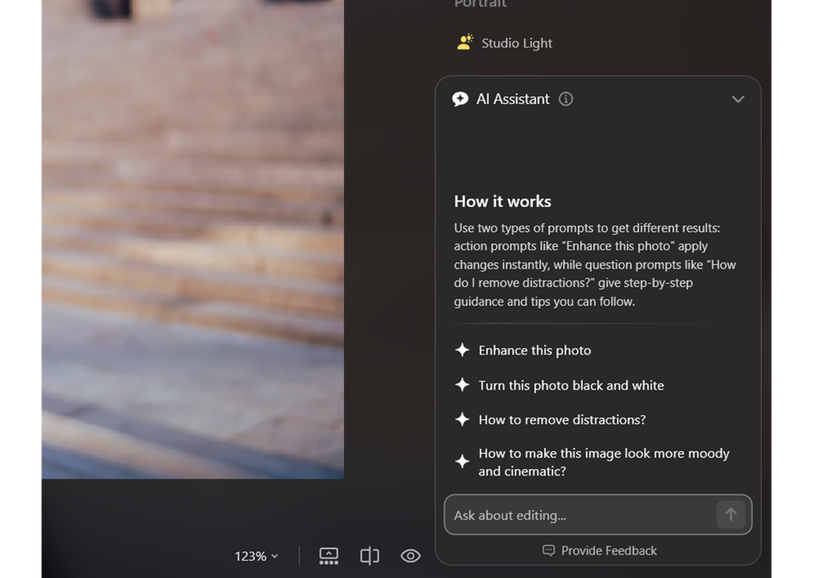Image resolution: width=840 pixels, height=578 pixels.
Task: Collapse the AI Assistant panel chevron
Action: coord(738,99)
